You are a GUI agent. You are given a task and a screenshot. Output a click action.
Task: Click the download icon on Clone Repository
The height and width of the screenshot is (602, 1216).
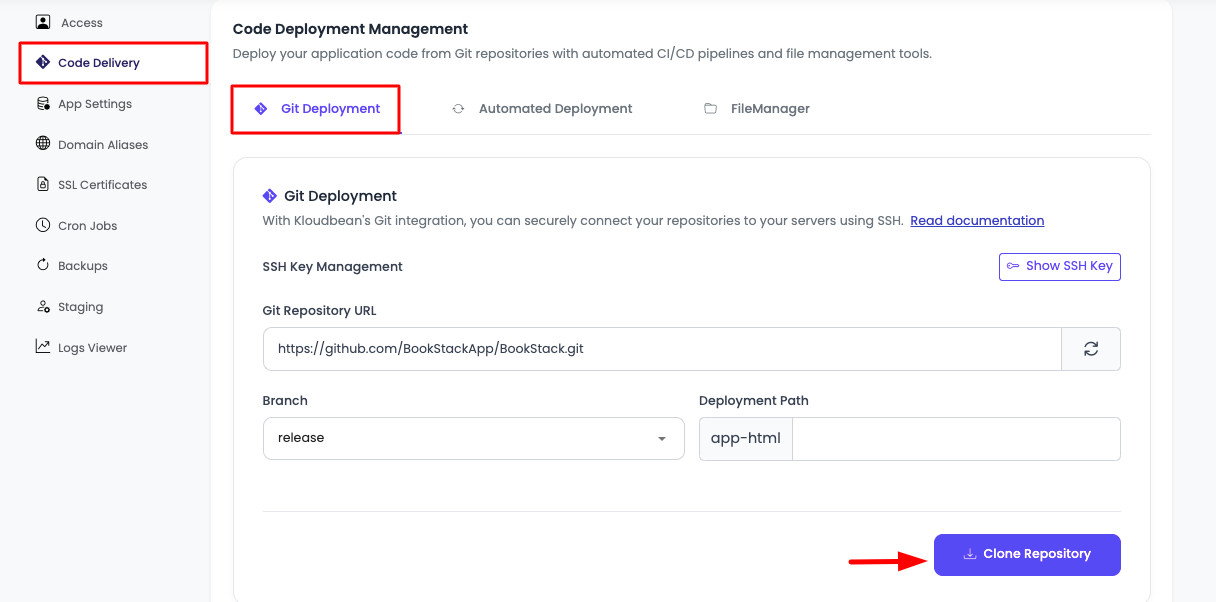pyautogui.click(x=969, y=554)
